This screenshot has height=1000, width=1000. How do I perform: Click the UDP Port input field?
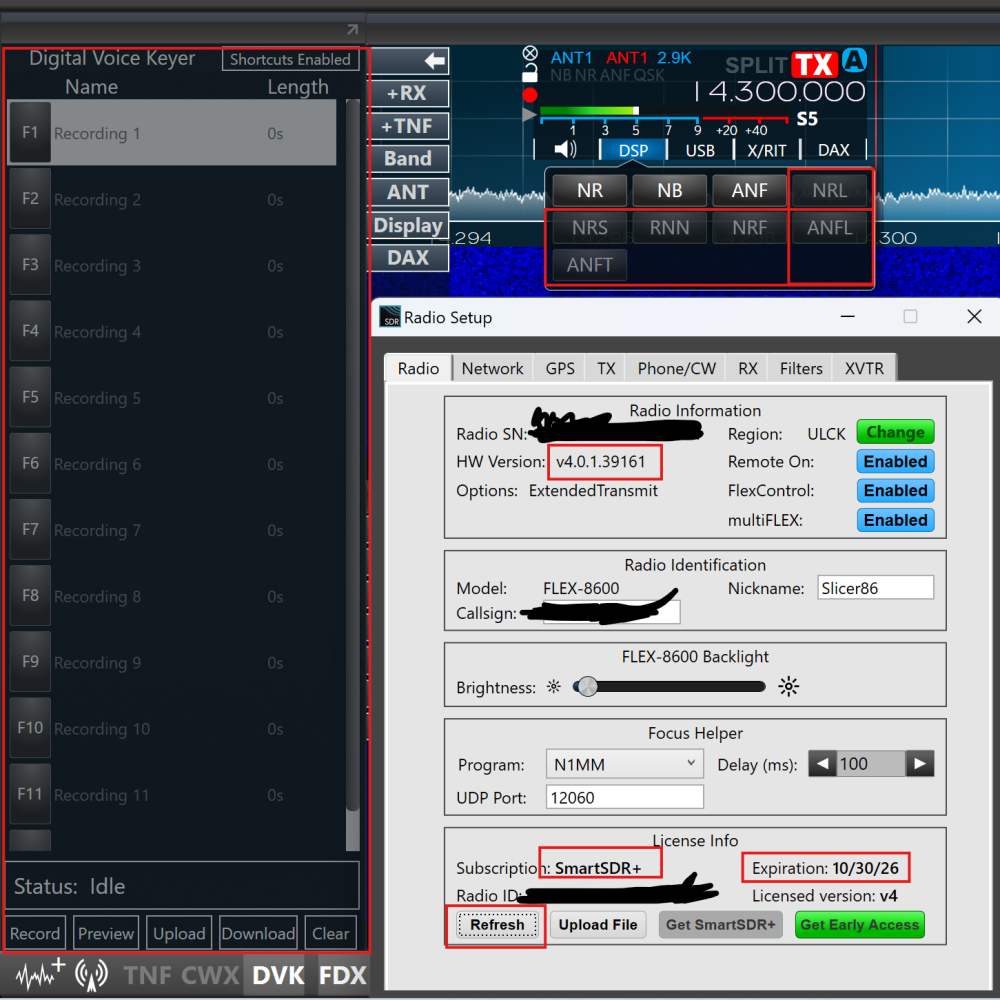point(624,797)
